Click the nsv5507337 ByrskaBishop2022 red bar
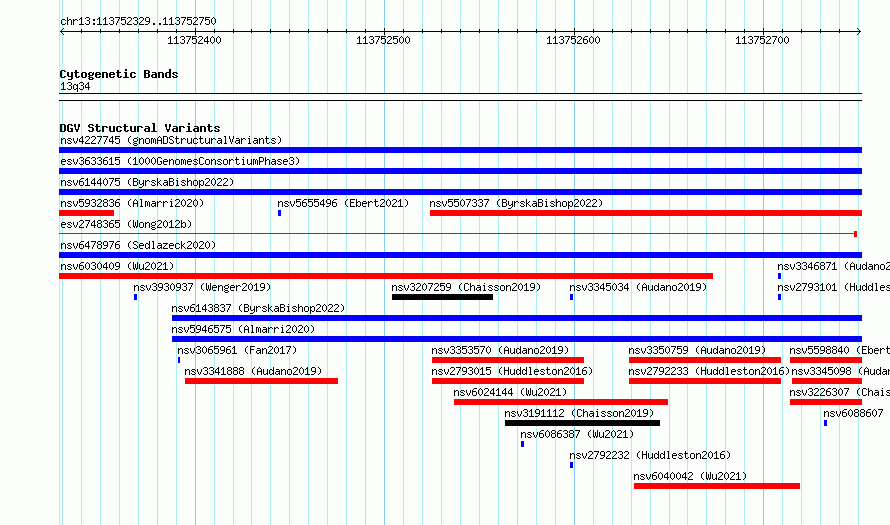 coord(646,213)
